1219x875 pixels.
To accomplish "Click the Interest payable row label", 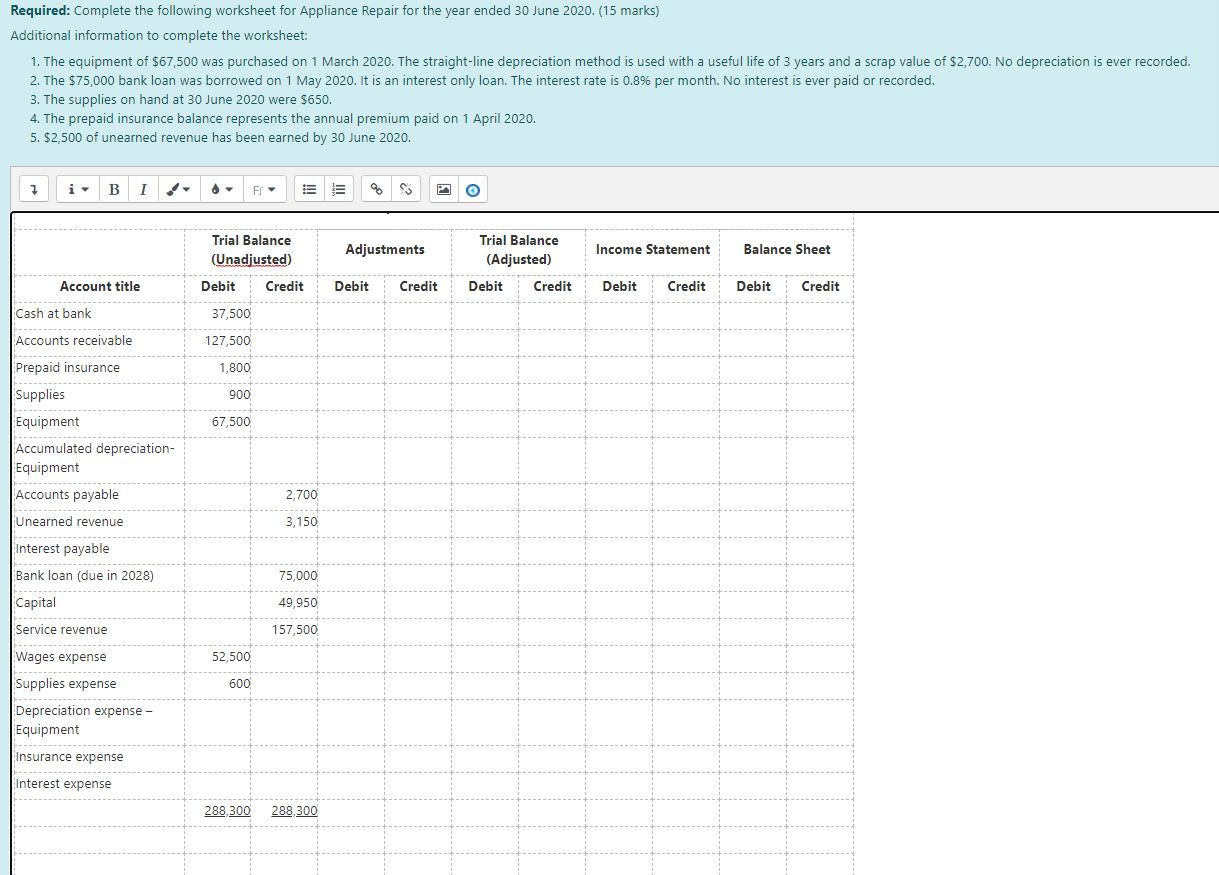I will (62, 549).
